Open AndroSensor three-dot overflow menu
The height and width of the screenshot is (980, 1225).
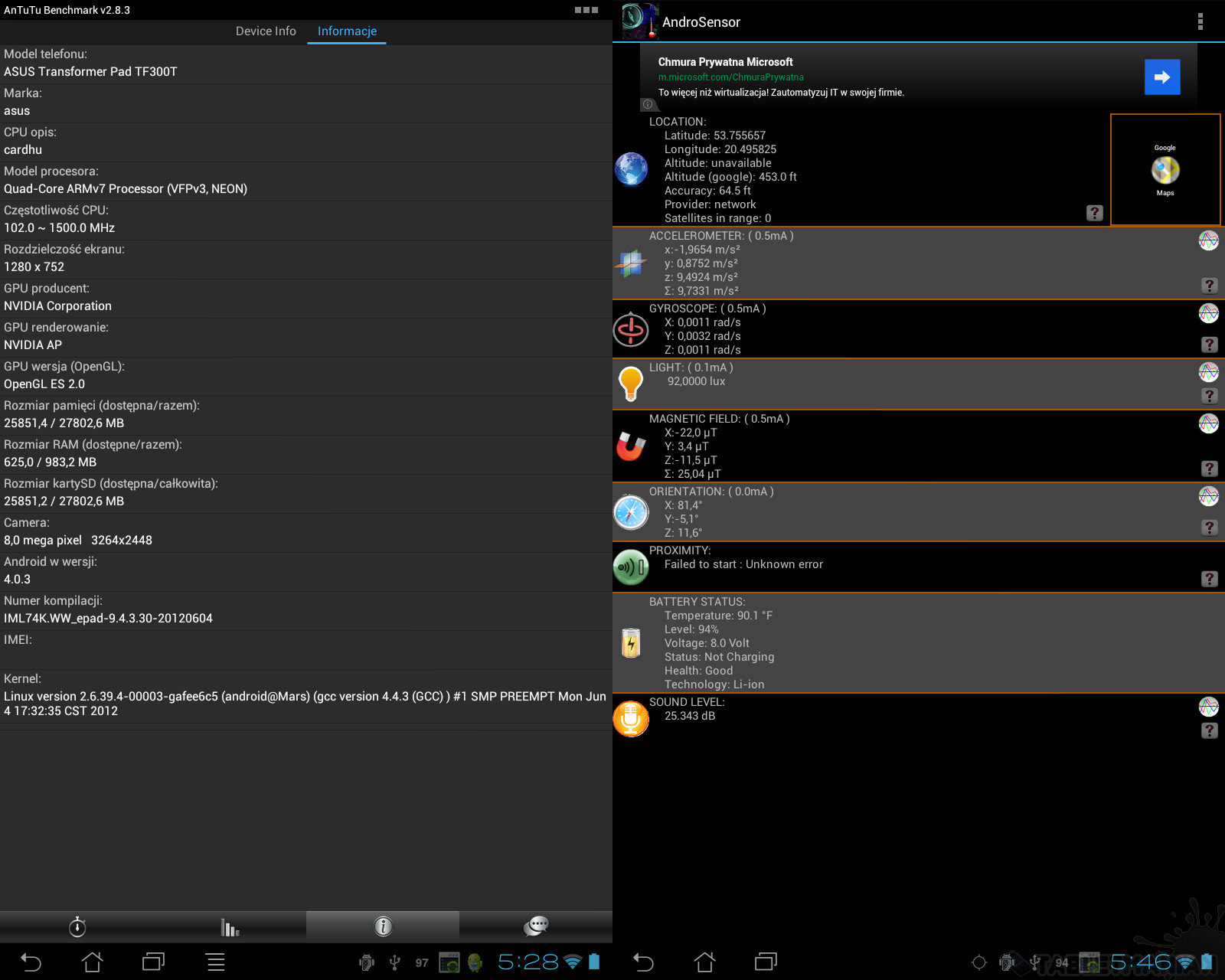1200,21
